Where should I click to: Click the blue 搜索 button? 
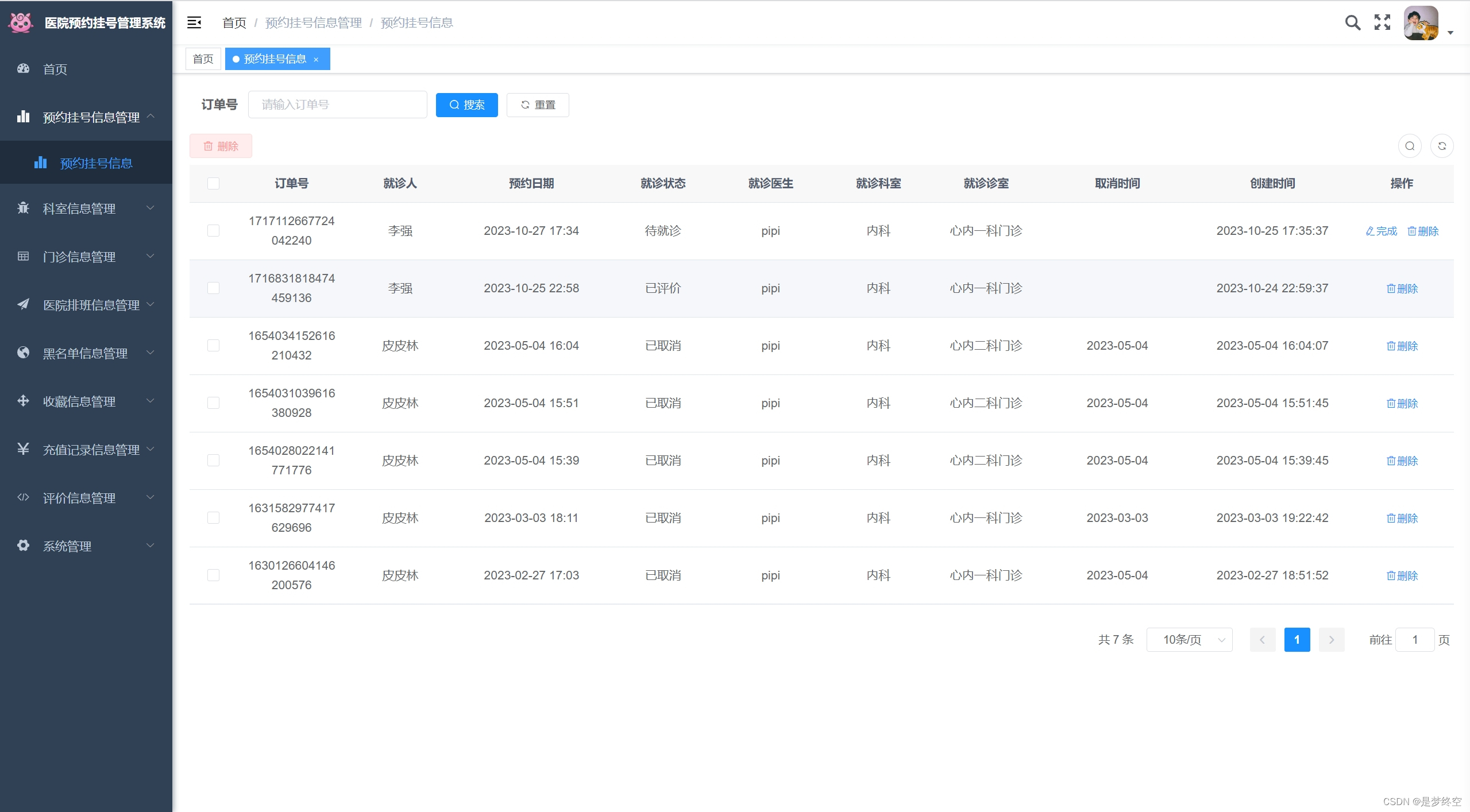466,105
